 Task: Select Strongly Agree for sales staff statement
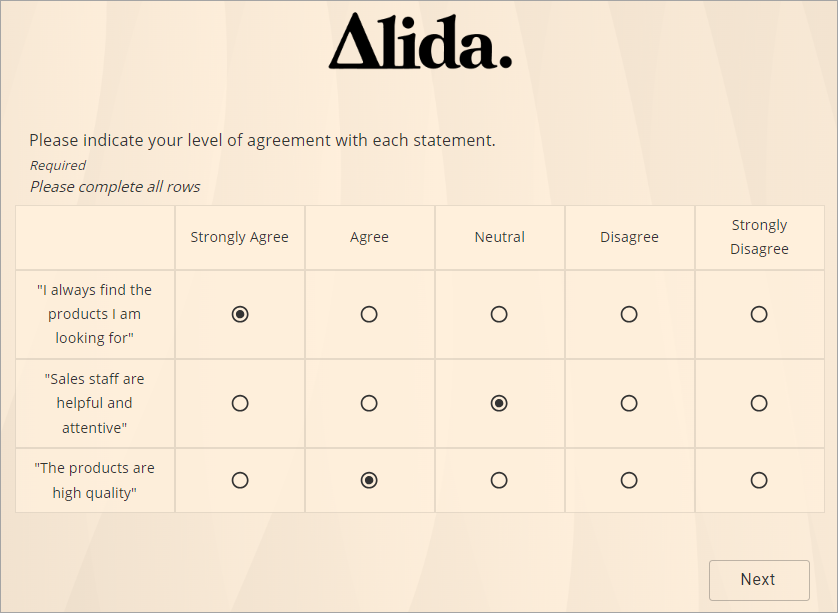click(239, 402)
